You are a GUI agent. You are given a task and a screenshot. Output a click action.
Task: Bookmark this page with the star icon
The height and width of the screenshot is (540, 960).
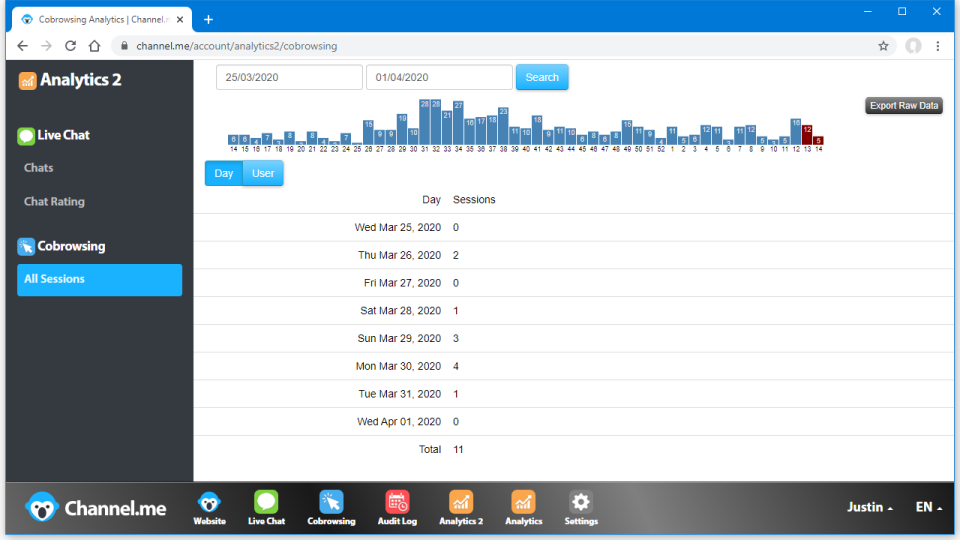(x=883, y=46)
